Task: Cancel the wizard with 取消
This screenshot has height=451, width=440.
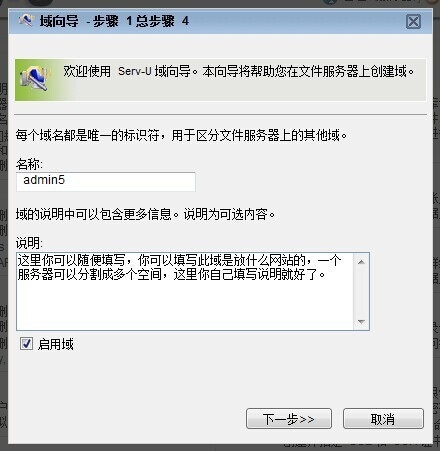Action: [x=383, y=419]
